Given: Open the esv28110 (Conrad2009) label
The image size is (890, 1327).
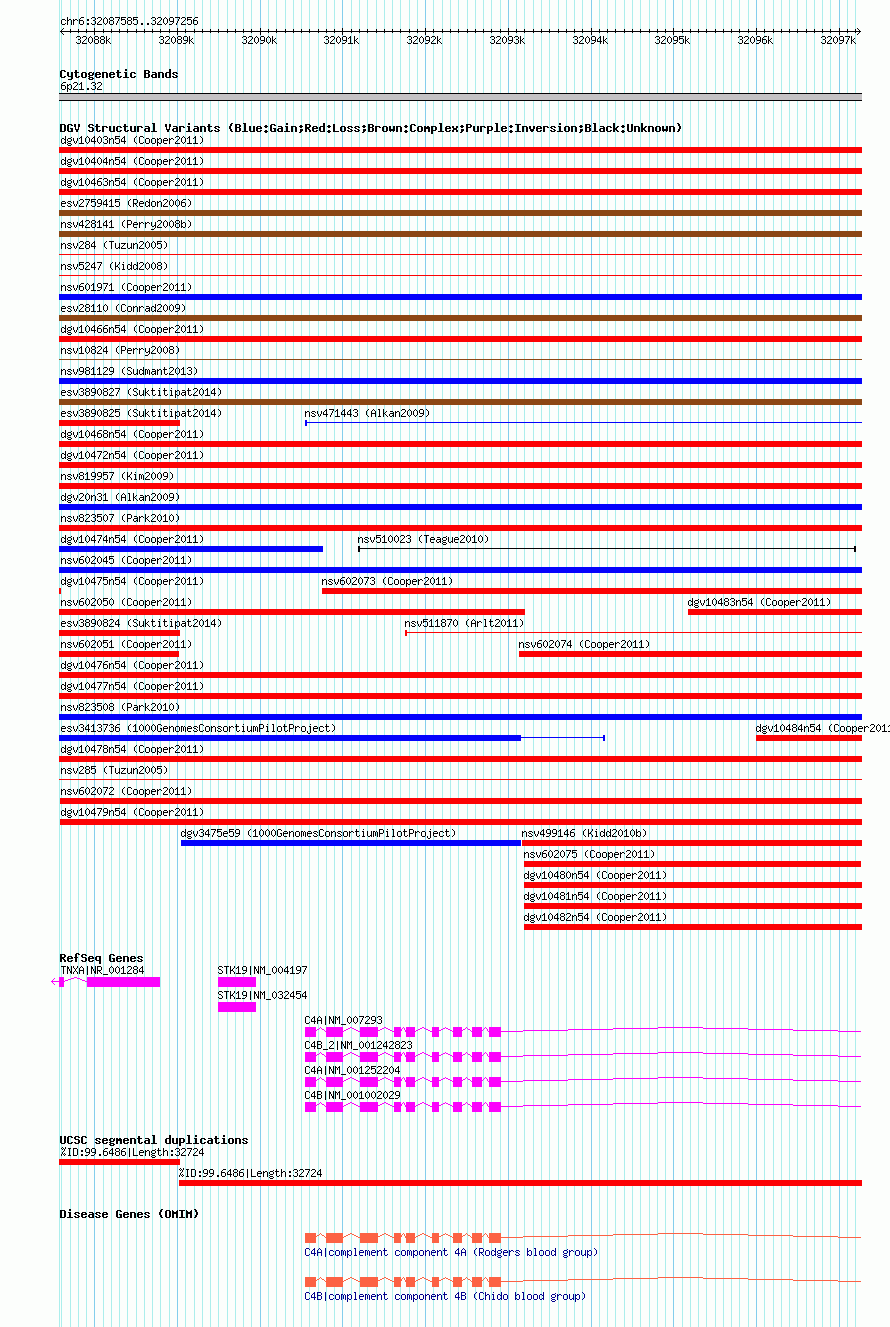Looking at the screenshot, I should [123, 308].
